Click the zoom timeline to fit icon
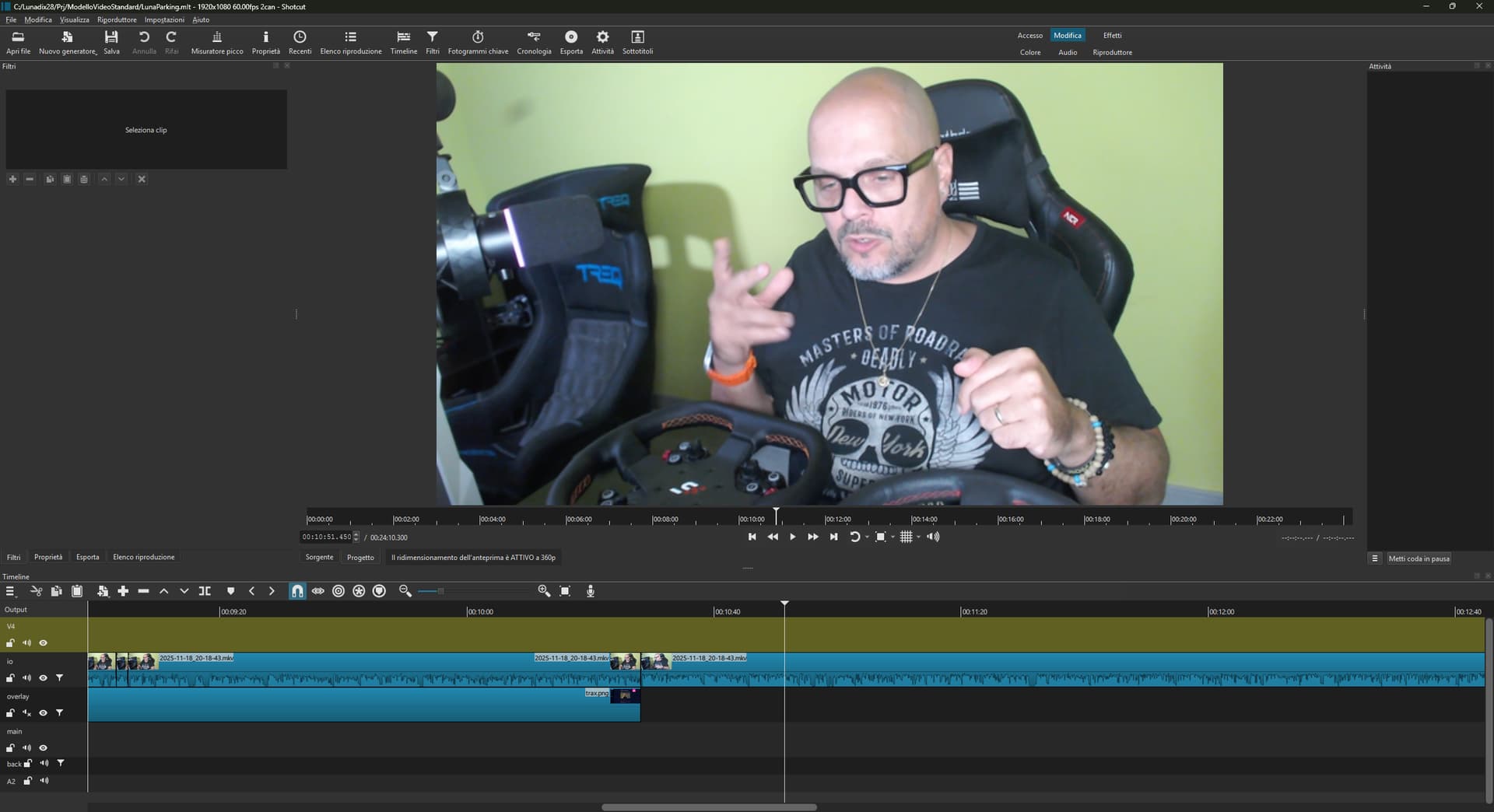Image resolution: width=1494 pixels, height=812 pixels. coord(565,591)
